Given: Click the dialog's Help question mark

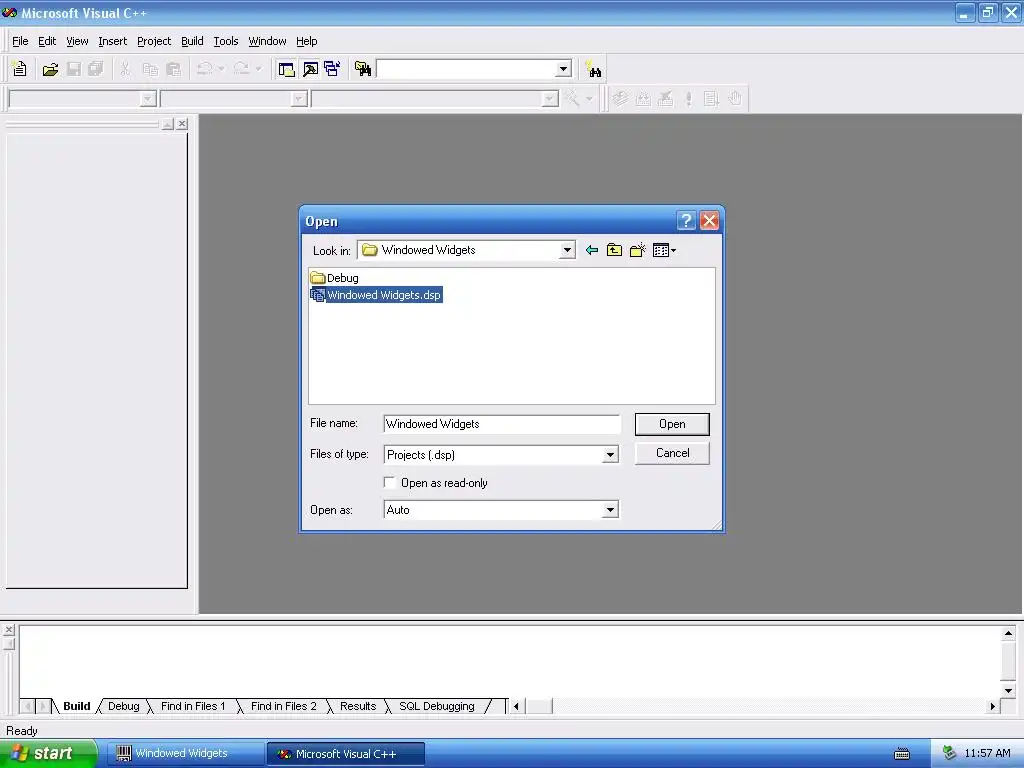Looking at the screenshot, I should point(686,221).
